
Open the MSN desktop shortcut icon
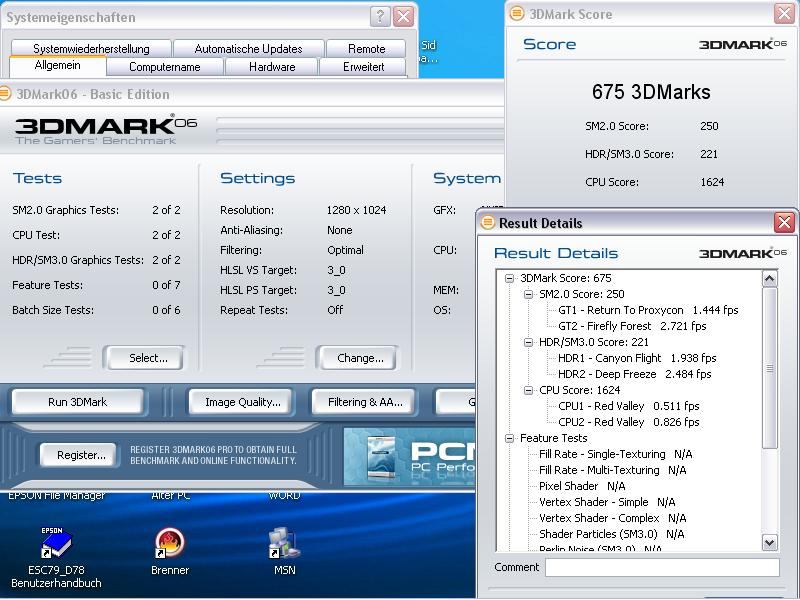284,543
